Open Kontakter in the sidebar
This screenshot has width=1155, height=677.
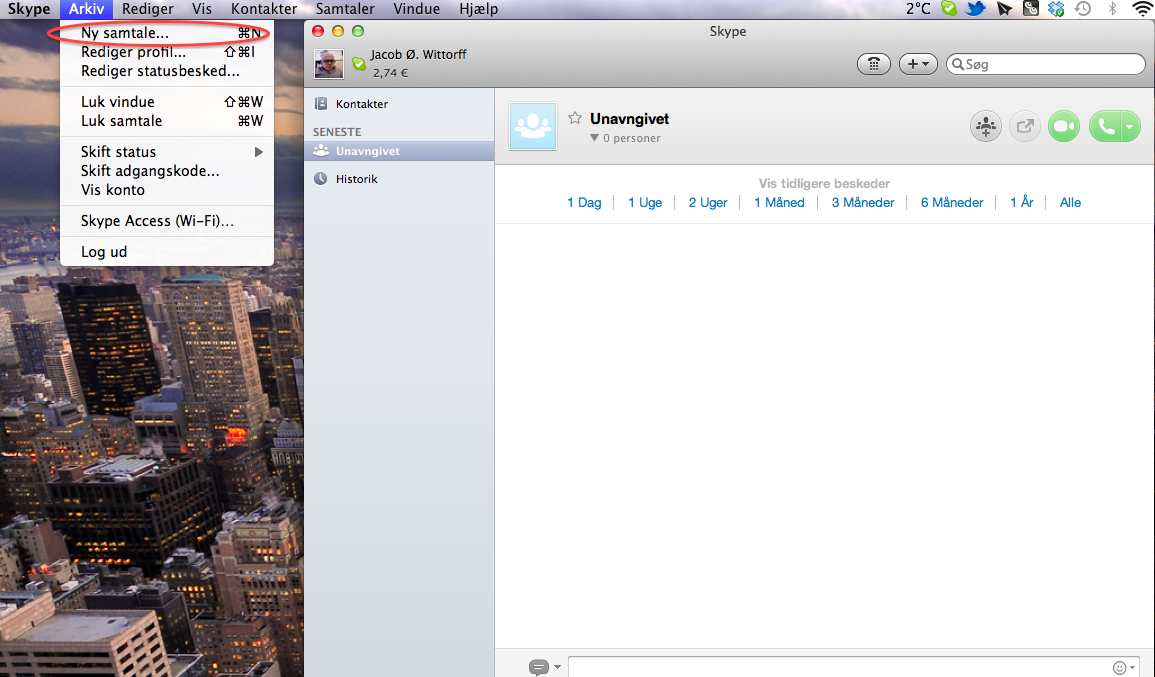pos(361,104)
